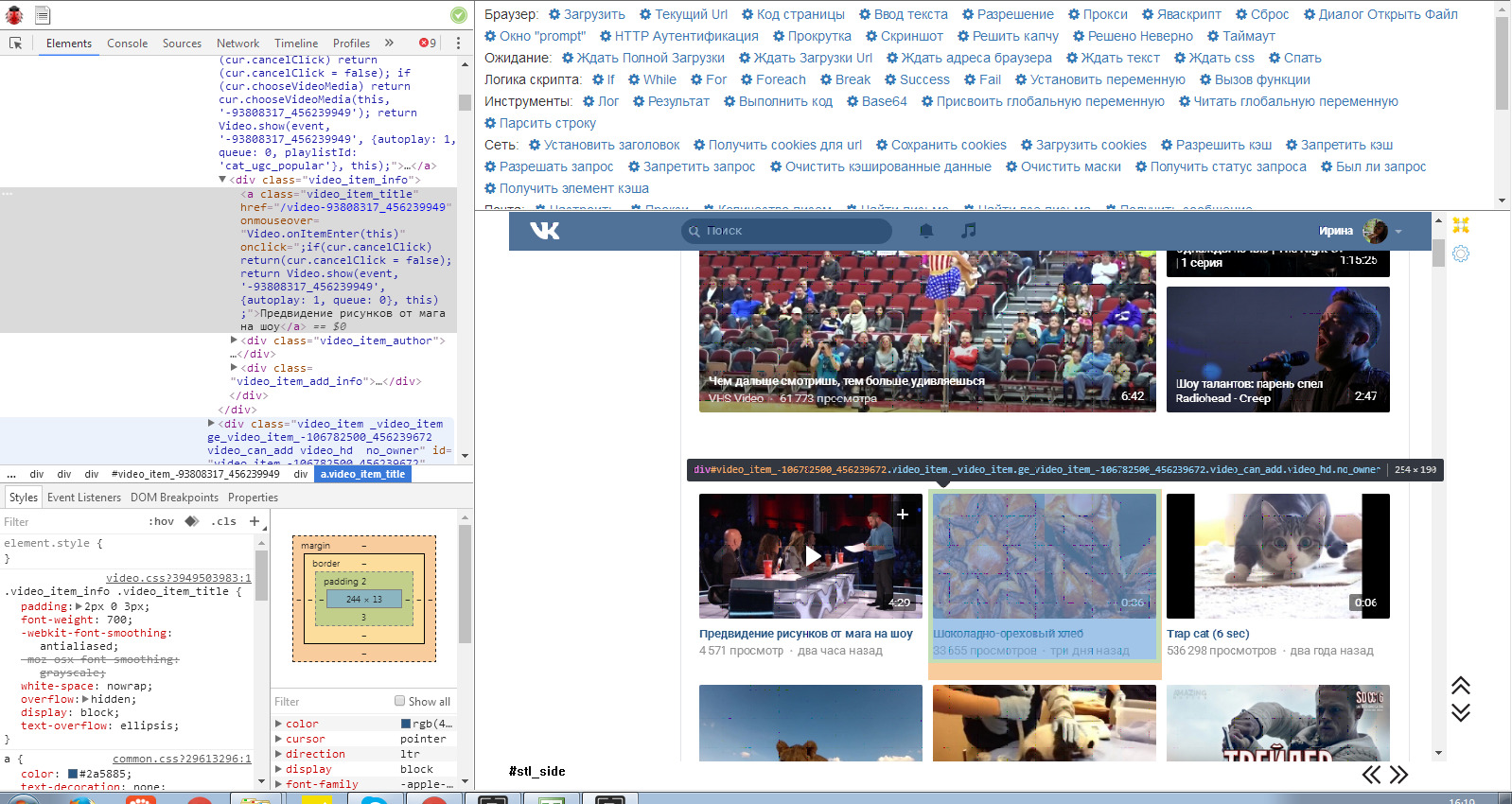This screenshot has width=1512, height=804.
Task: Click the double left arrows icon
Action: click(1371, 775)
